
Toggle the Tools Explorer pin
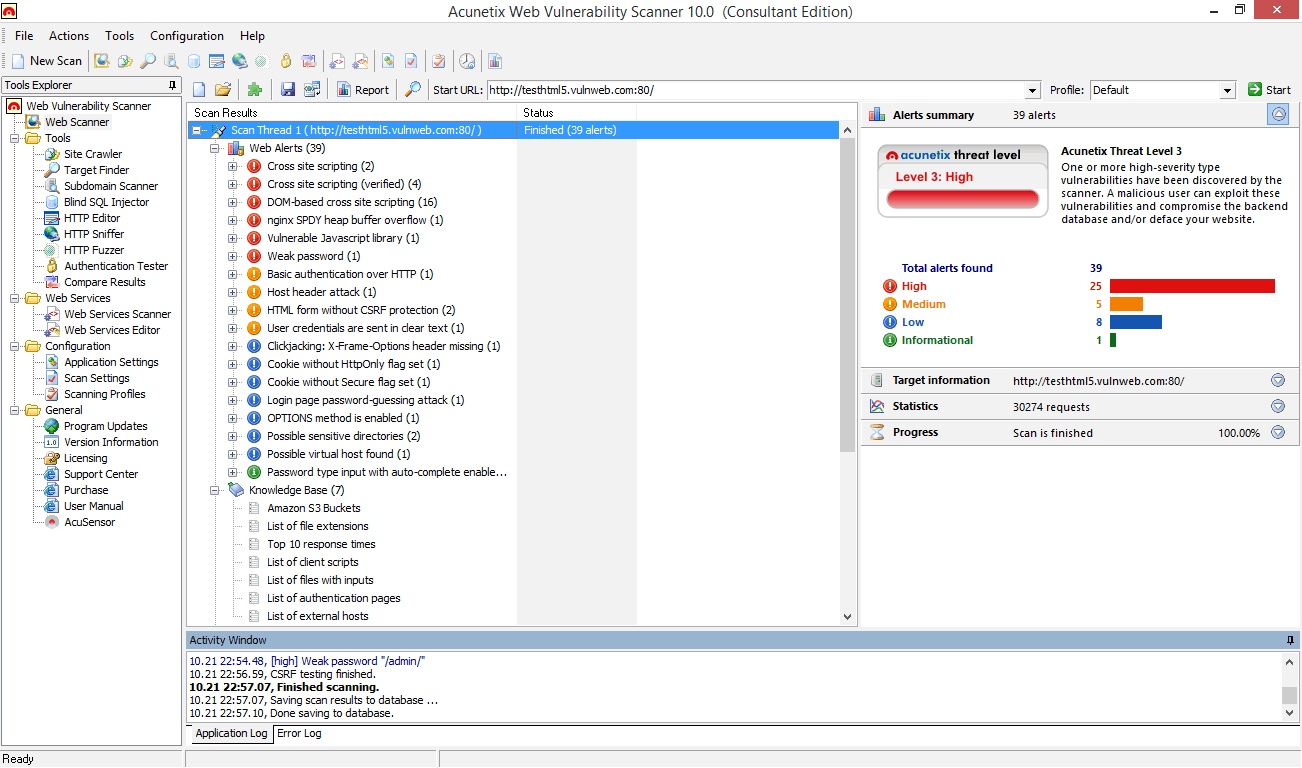pyautogui.click(x=173, y=85)
